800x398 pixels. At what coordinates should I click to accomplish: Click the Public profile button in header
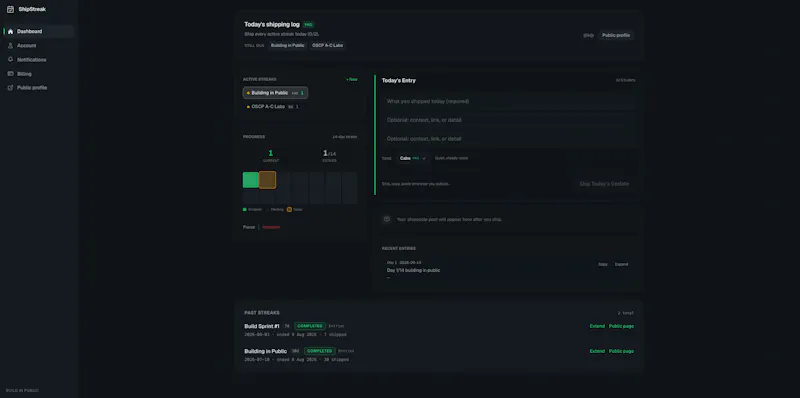pyautogui.click(x=616, y=35)
